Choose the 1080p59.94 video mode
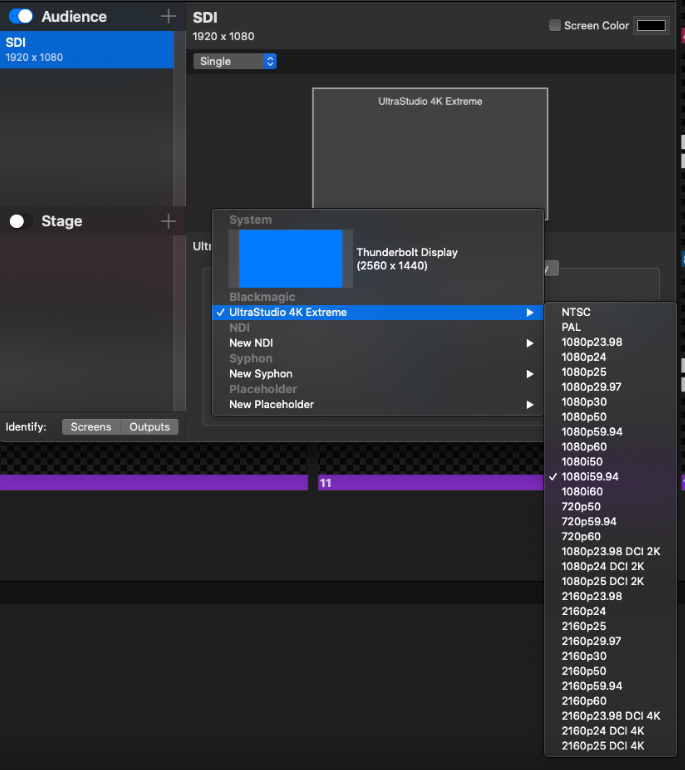 [x=590, y=432]
